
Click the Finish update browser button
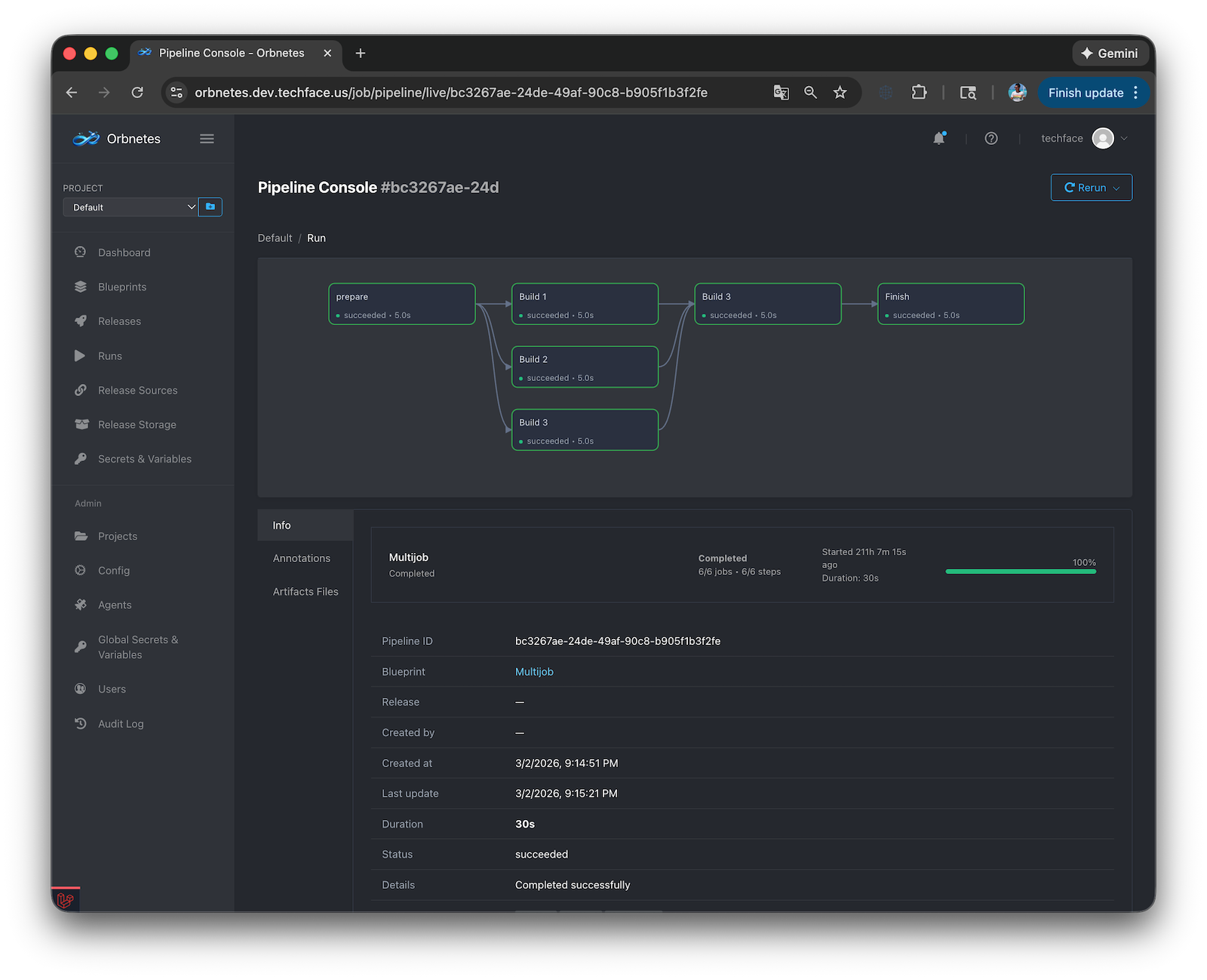1085,93
